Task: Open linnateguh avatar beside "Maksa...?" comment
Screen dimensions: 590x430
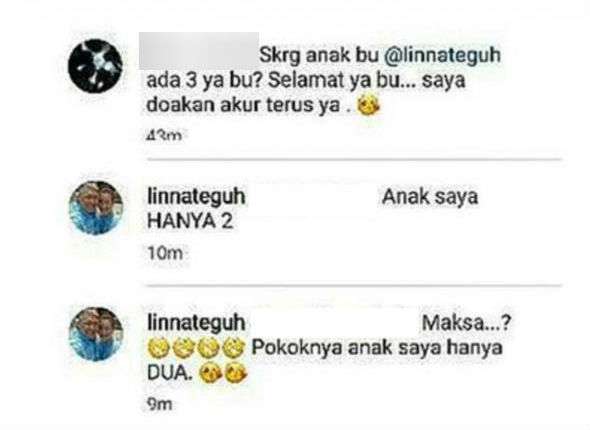Action: (96, 334)
